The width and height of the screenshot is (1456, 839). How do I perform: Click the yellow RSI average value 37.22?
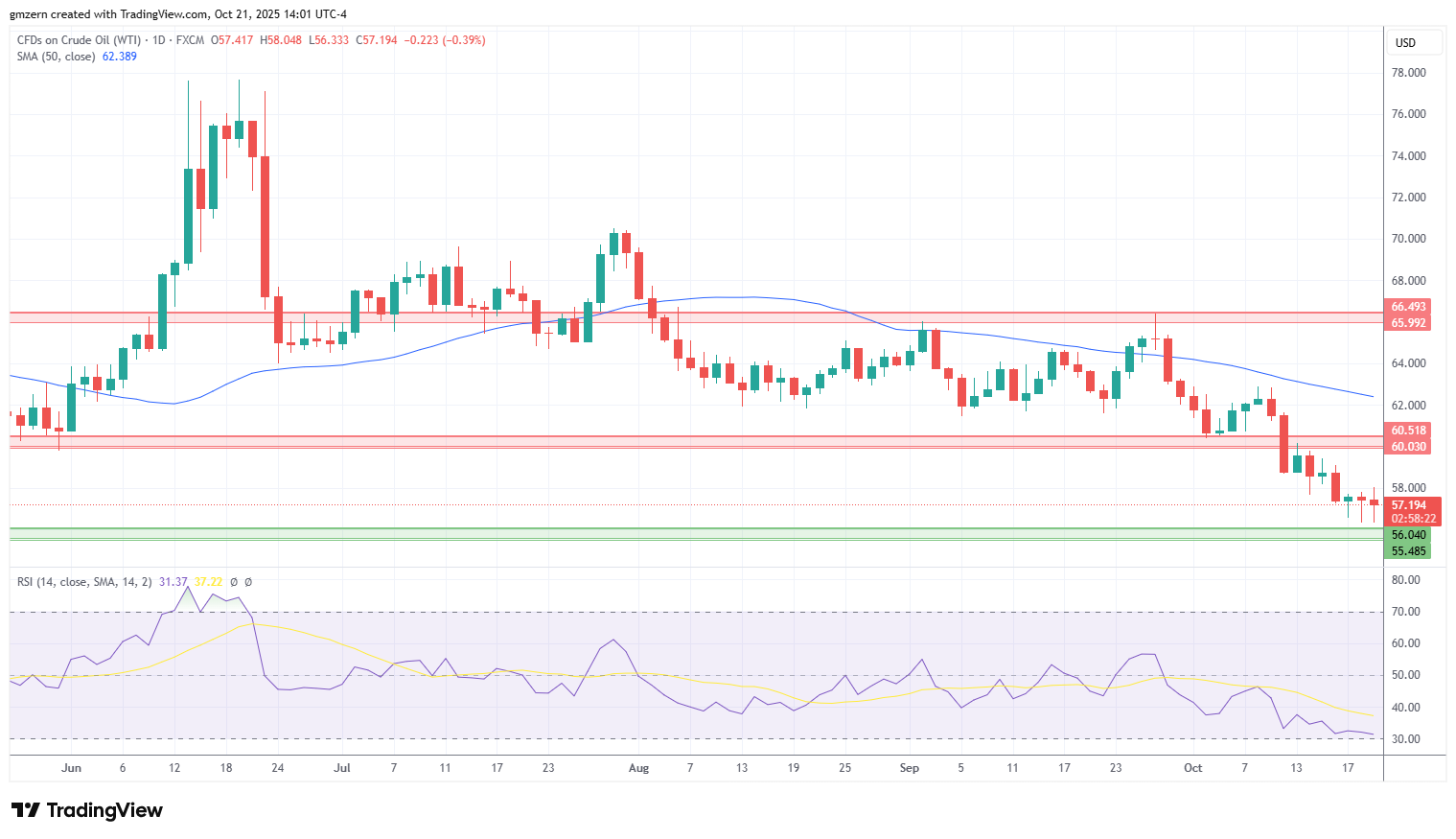[x=208, y=582]
